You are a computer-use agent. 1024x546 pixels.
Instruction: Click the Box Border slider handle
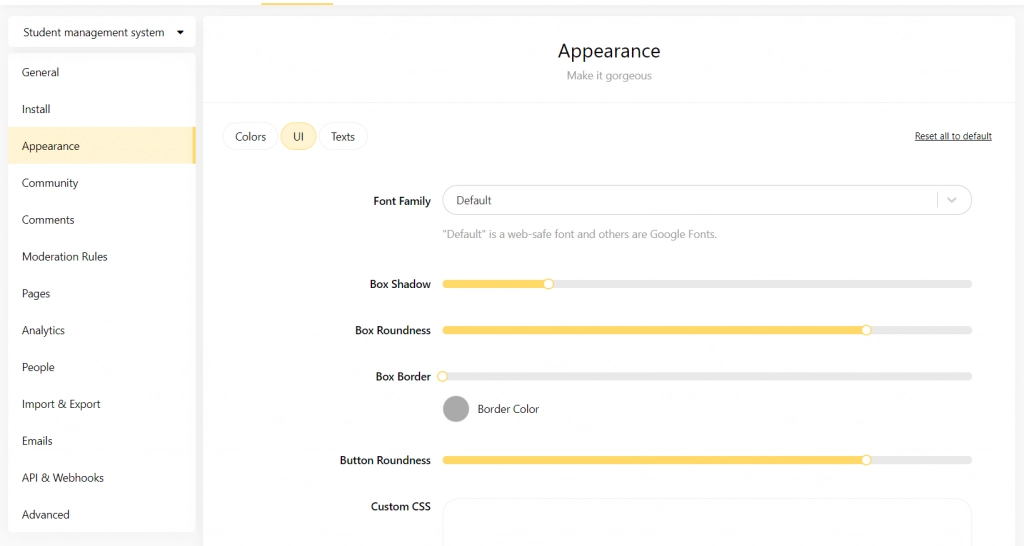coord(443,377)
